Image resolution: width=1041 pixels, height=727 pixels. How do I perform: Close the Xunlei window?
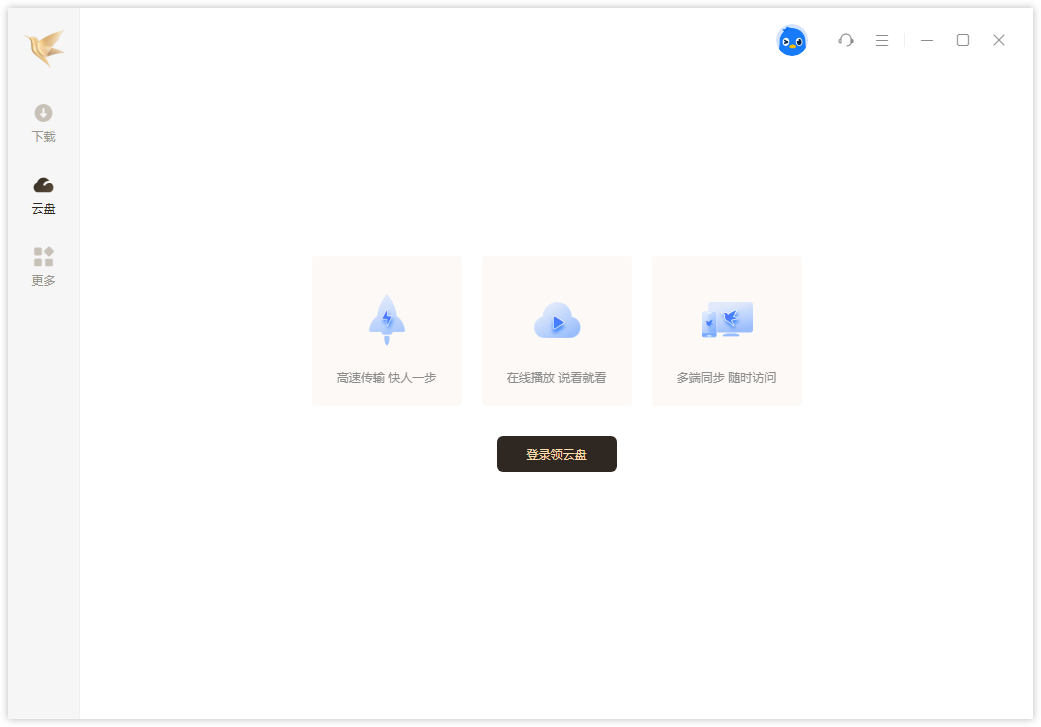tap(999, 40)
